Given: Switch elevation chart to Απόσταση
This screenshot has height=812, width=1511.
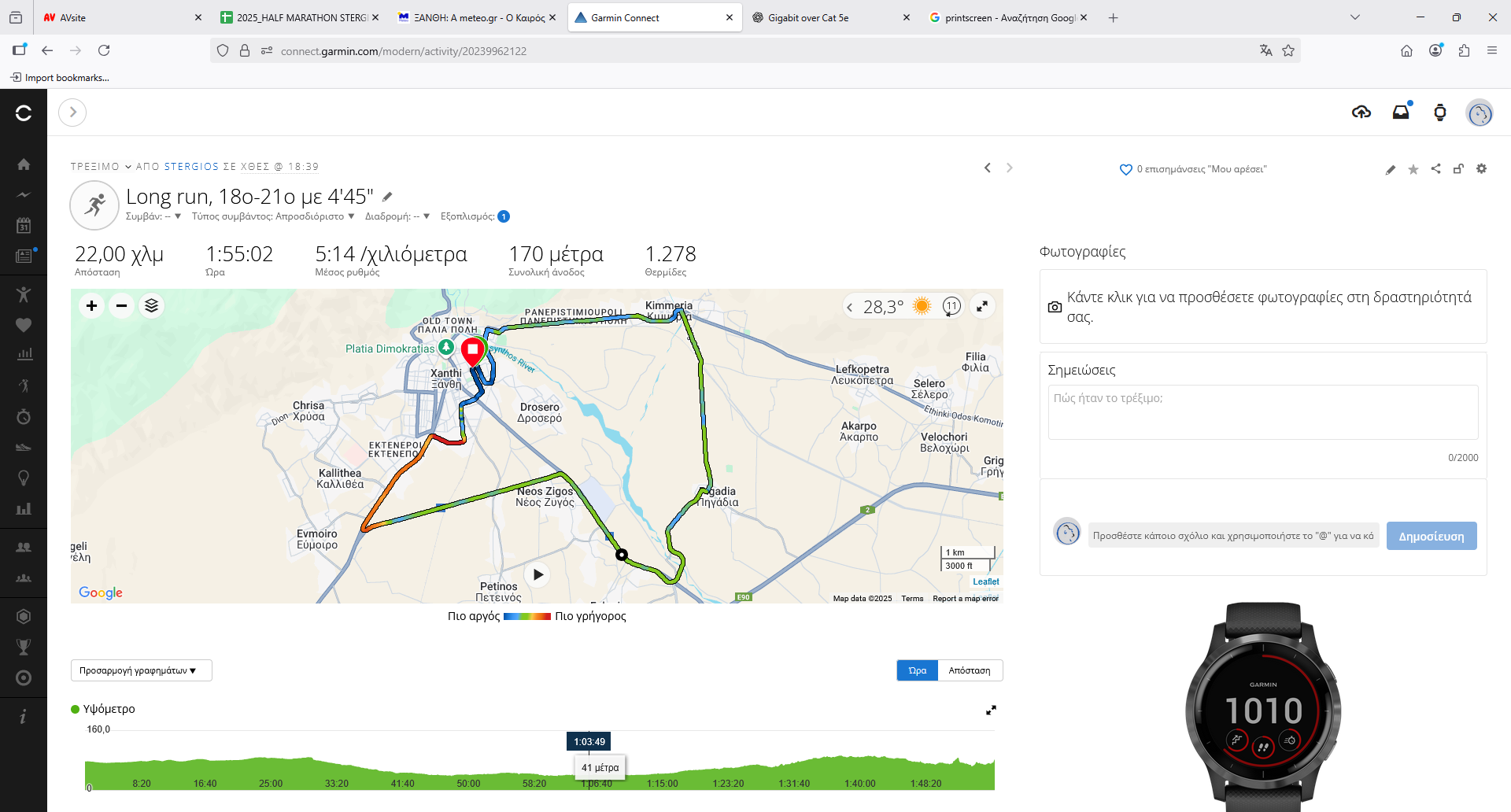Looking at the screenshot, I should click(969, 670).
